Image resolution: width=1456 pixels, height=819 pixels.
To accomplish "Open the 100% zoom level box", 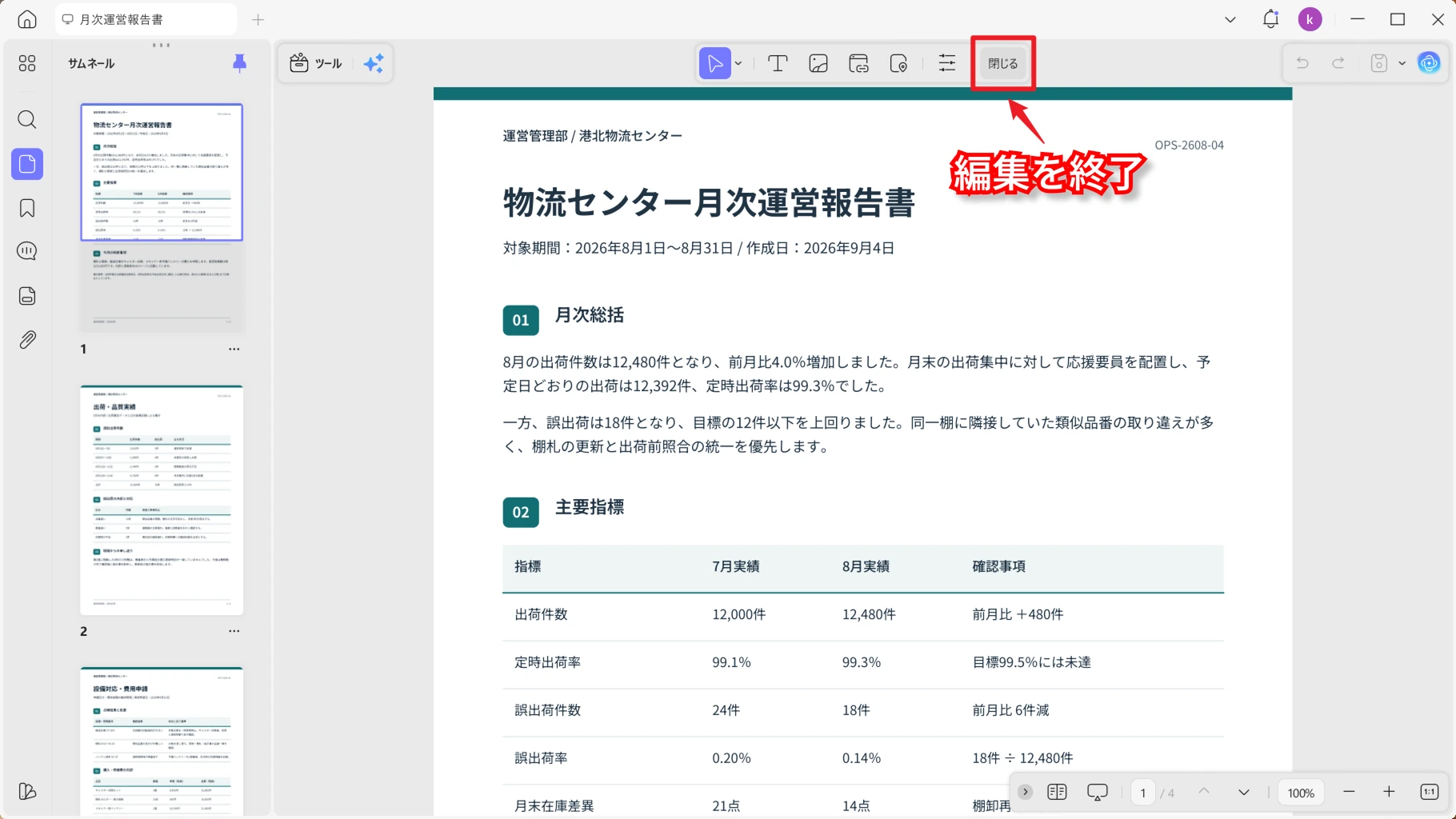I will [1301, 793].
